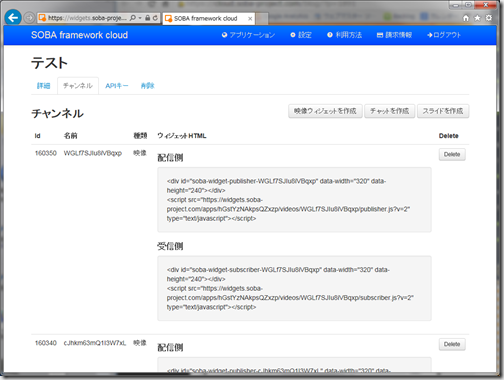Click the lock security icon in address bar
The height and width of the screenshot is (380, 504).
pyautogui.click(x=147, y=18)
